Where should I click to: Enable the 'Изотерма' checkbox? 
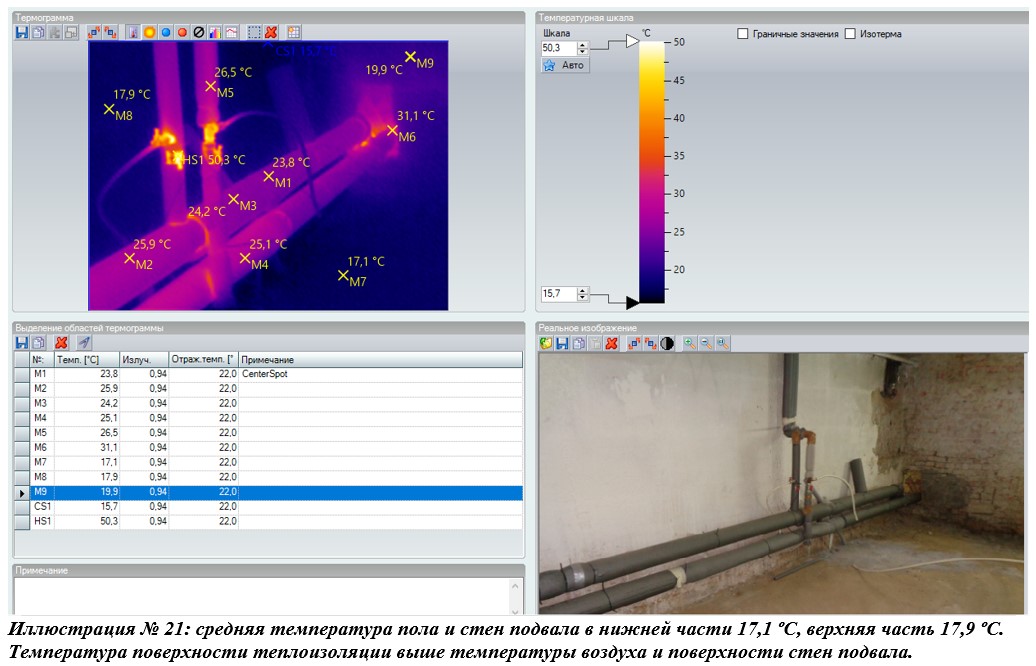click(x=850, y=34)
